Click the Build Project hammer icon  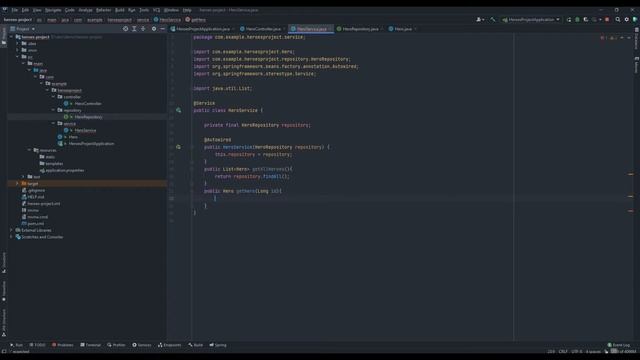point(493,20)
